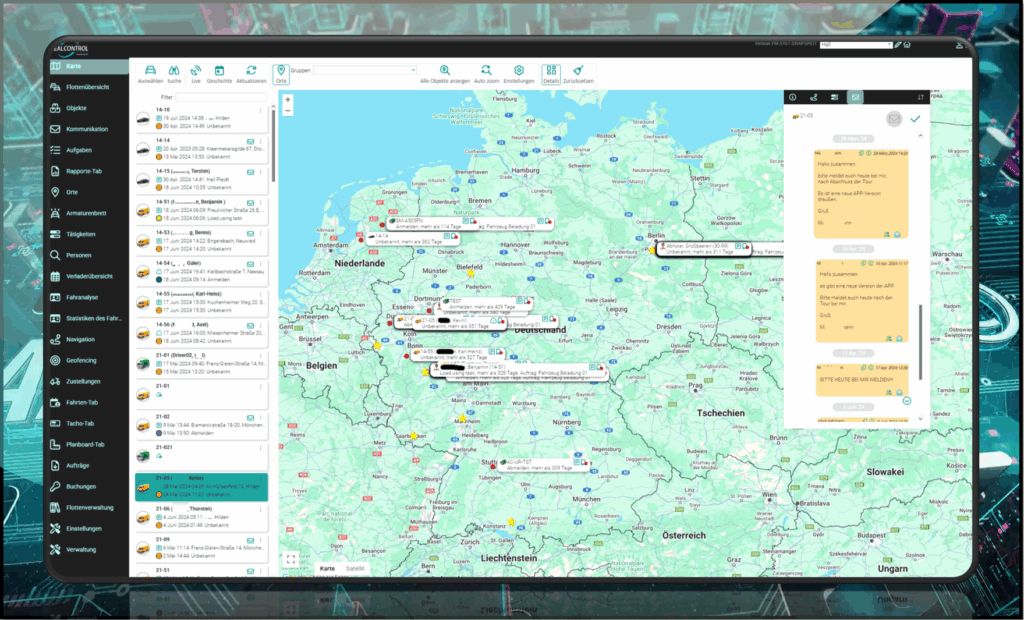The width and height of the screenshot is (1024, 620).
Task: Activate Live tracking icon
Action: pos(196,71)
